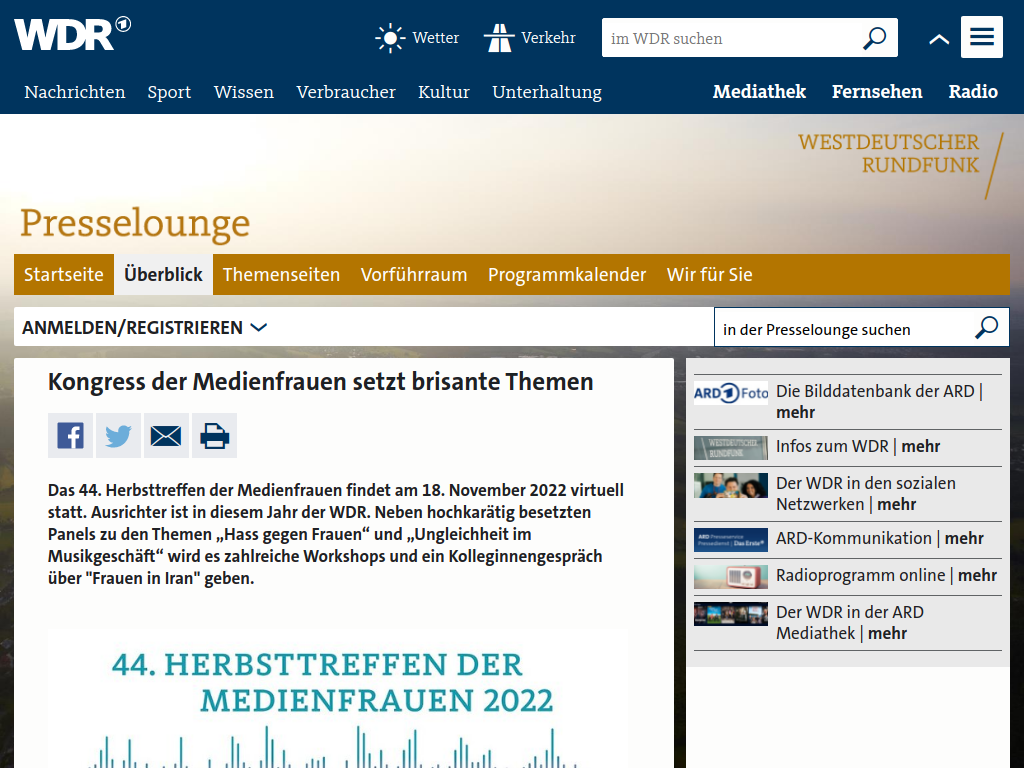The width and height of the screenshot is (1024, 768).
Task: Open the Mediathek link
Action: tap(760, 91)
